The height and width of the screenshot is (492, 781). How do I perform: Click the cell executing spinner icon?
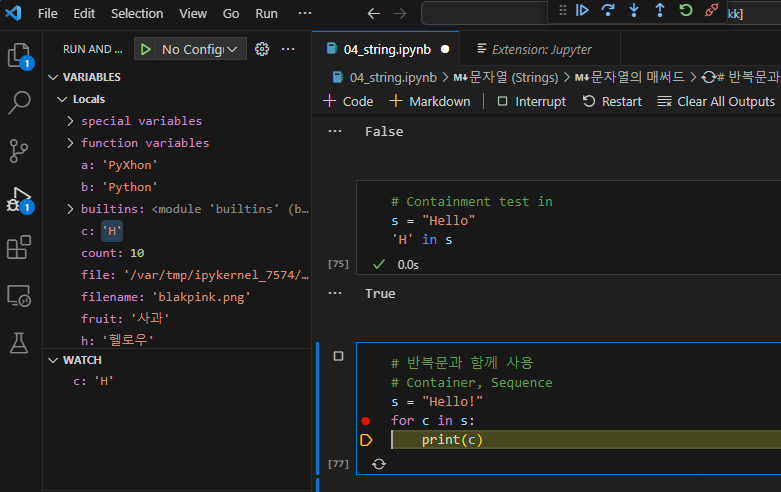(379, 464)
